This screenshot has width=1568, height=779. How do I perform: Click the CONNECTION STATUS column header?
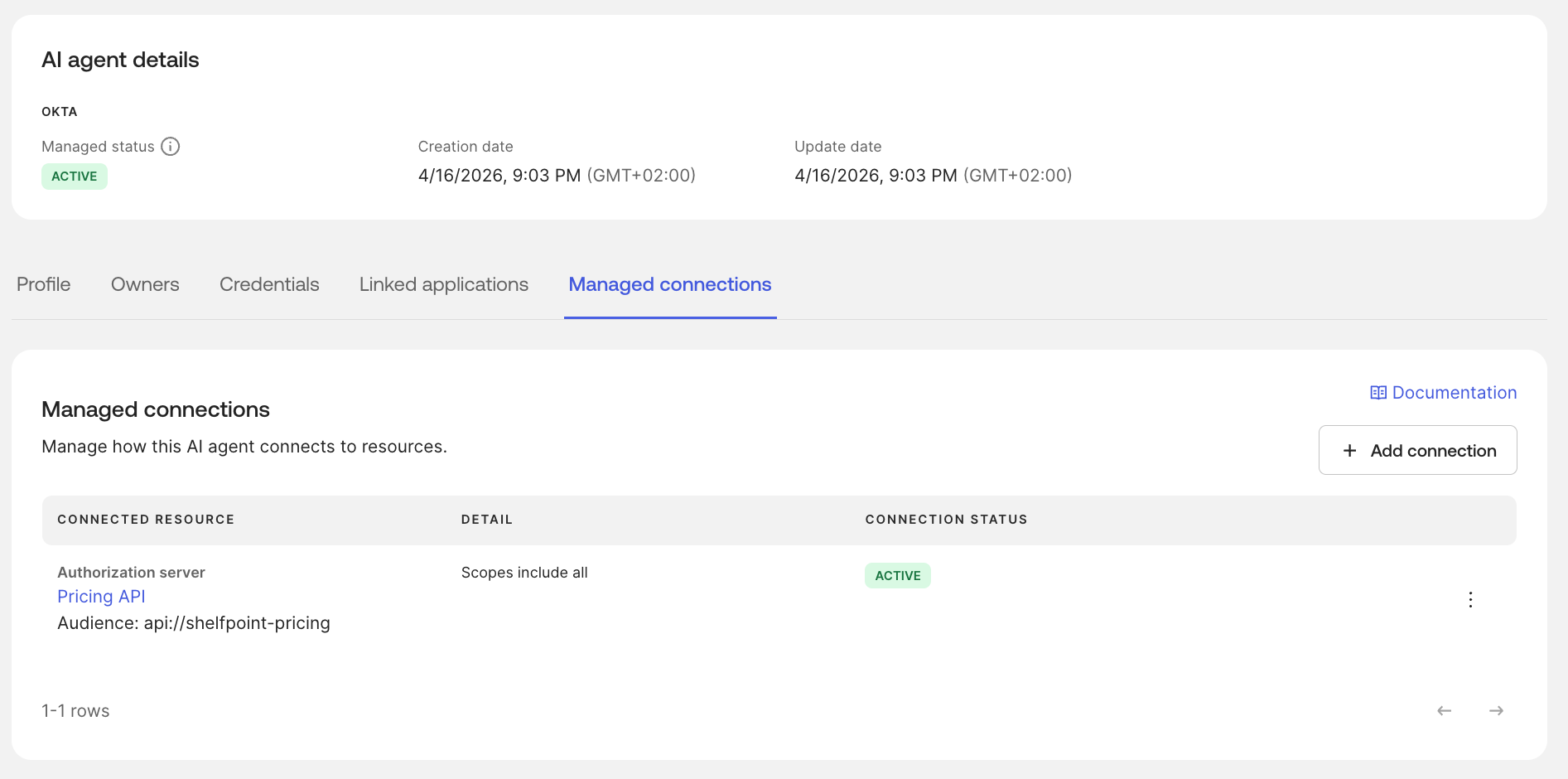(946, 520)
